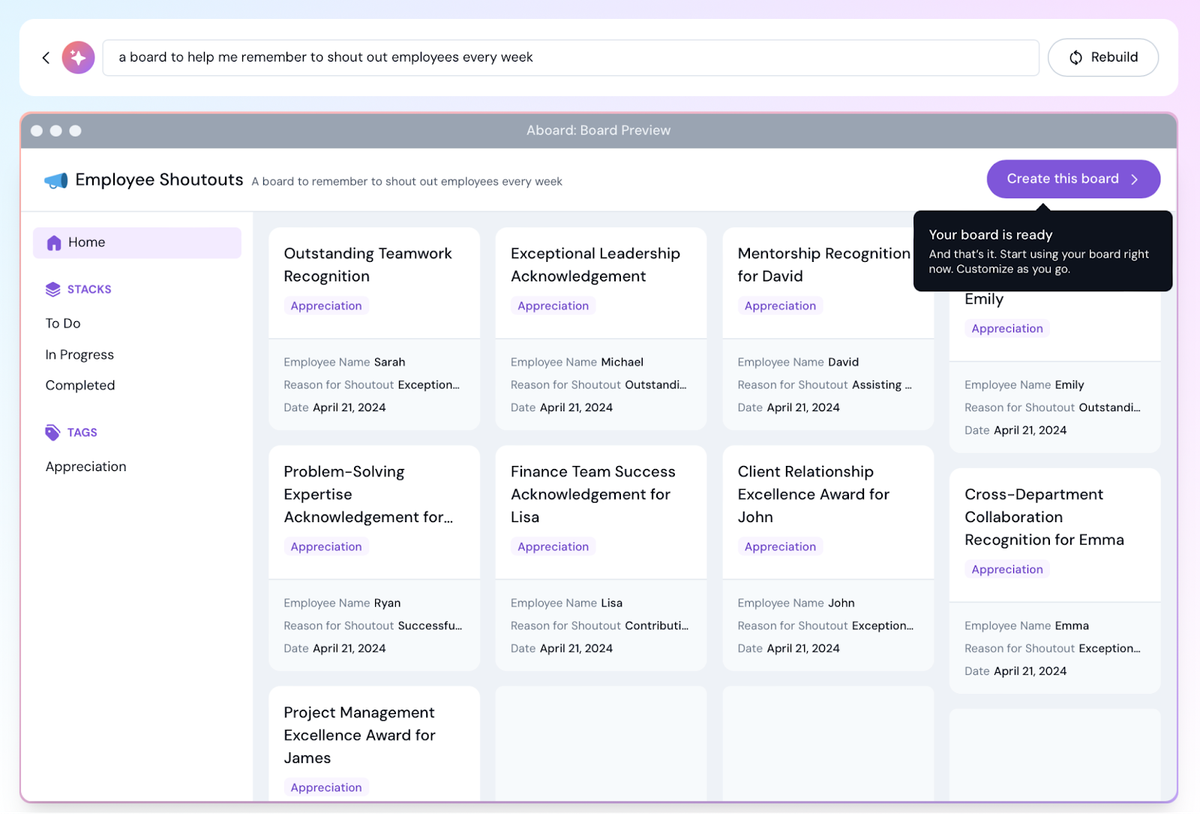Edit the board prompt text field
Image resolution: width=1200 pixels, height=814 pixels.
(x=570, y=58)
